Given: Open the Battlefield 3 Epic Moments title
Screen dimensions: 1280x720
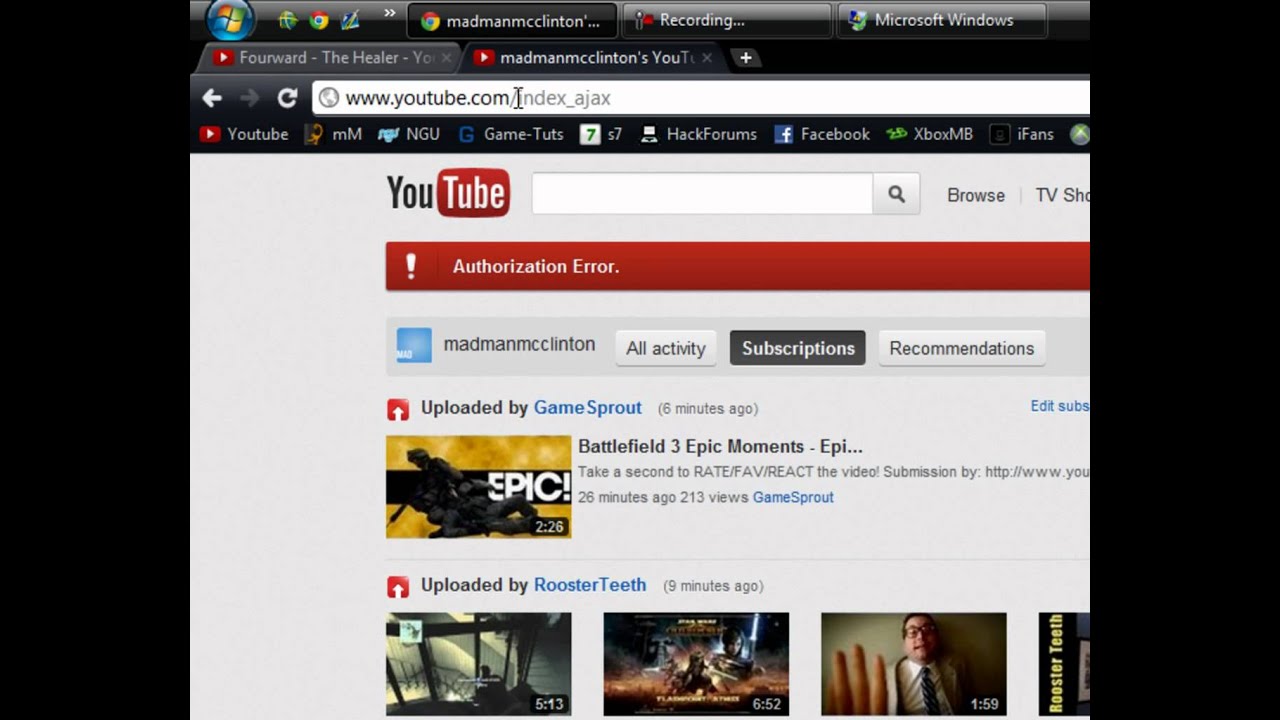Looking at the screenshot, I should (x=720, y=446).
